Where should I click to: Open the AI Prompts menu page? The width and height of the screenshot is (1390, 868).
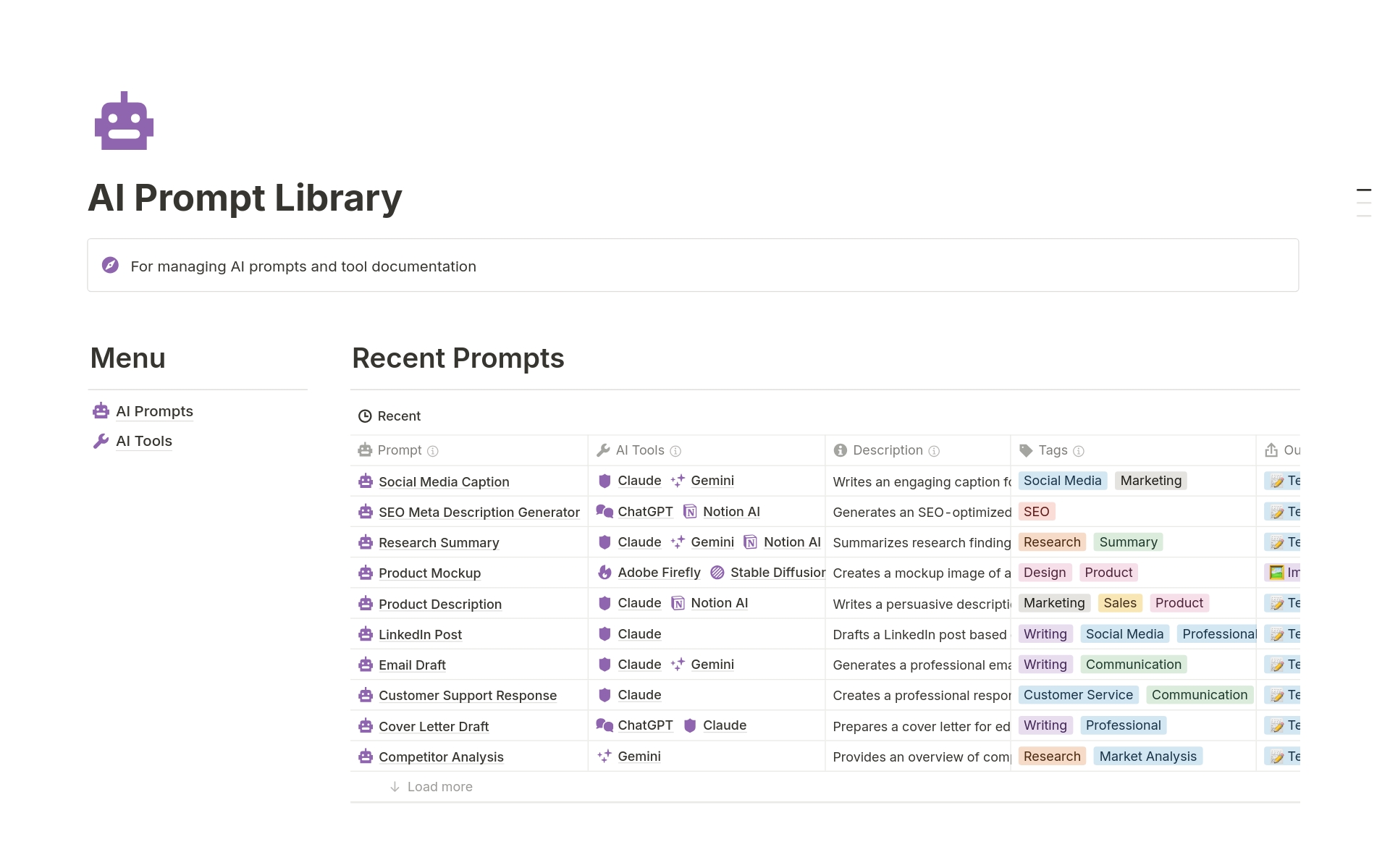[x=154, y=411]
